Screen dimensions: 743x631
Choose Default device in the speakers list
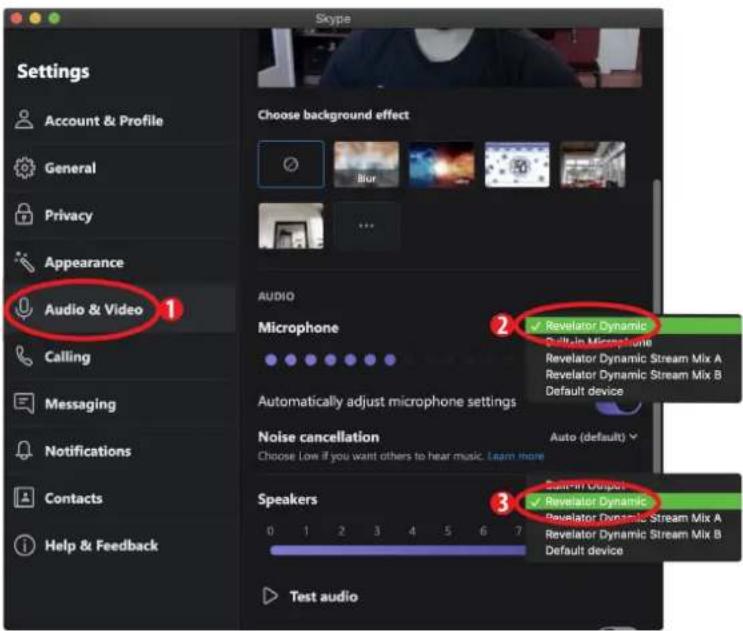634,550
